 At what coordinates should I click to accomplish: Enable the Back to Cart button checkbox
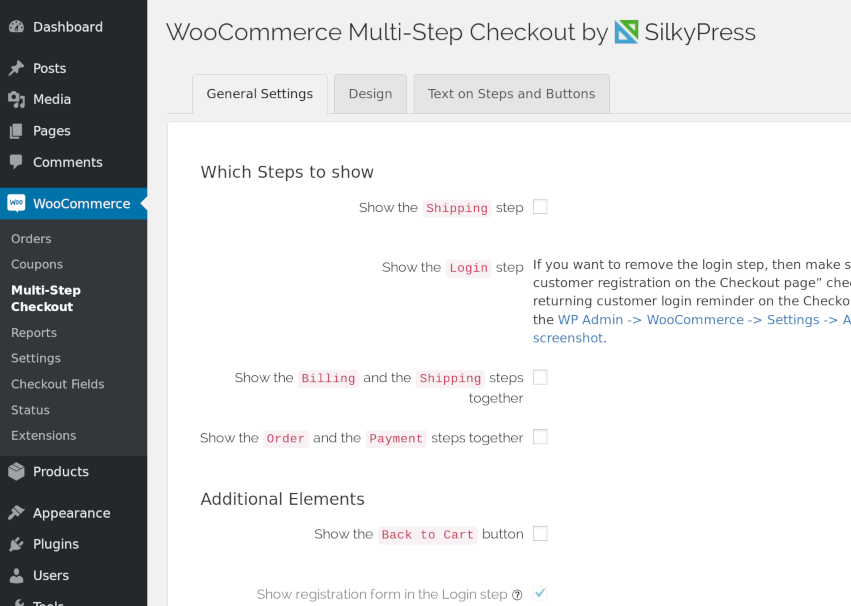click(540, 534)
